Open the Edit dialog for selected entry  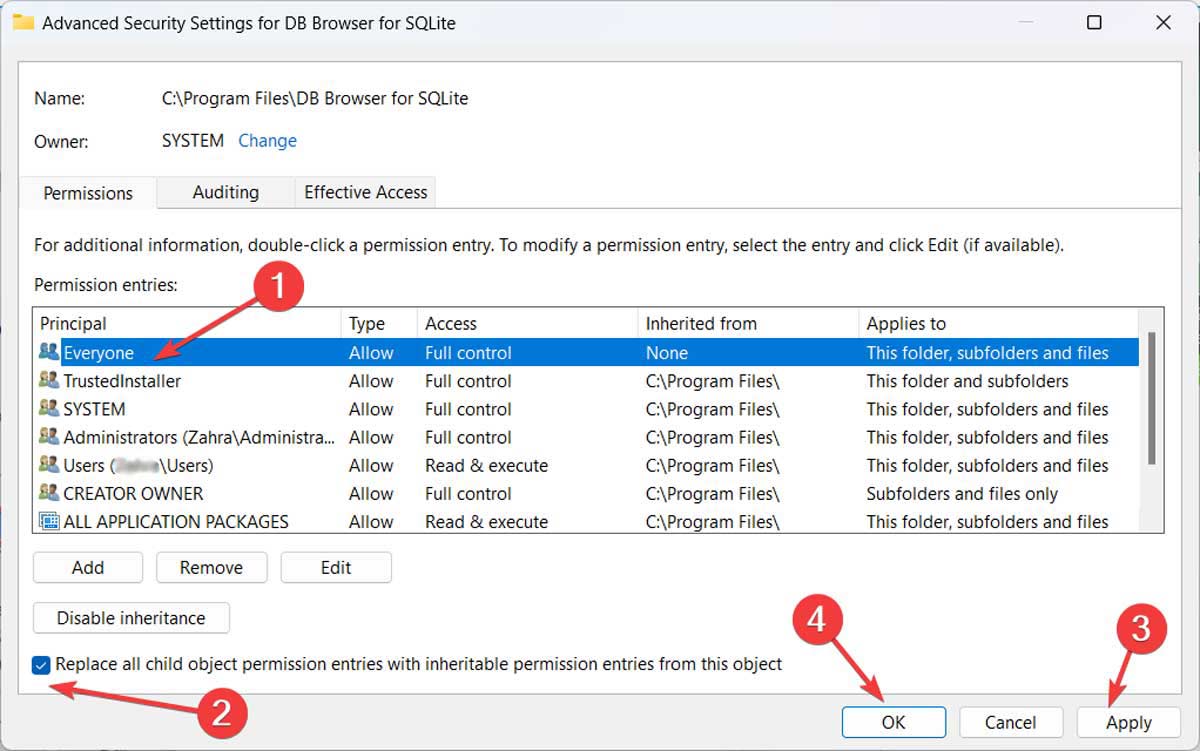[336, 567]
